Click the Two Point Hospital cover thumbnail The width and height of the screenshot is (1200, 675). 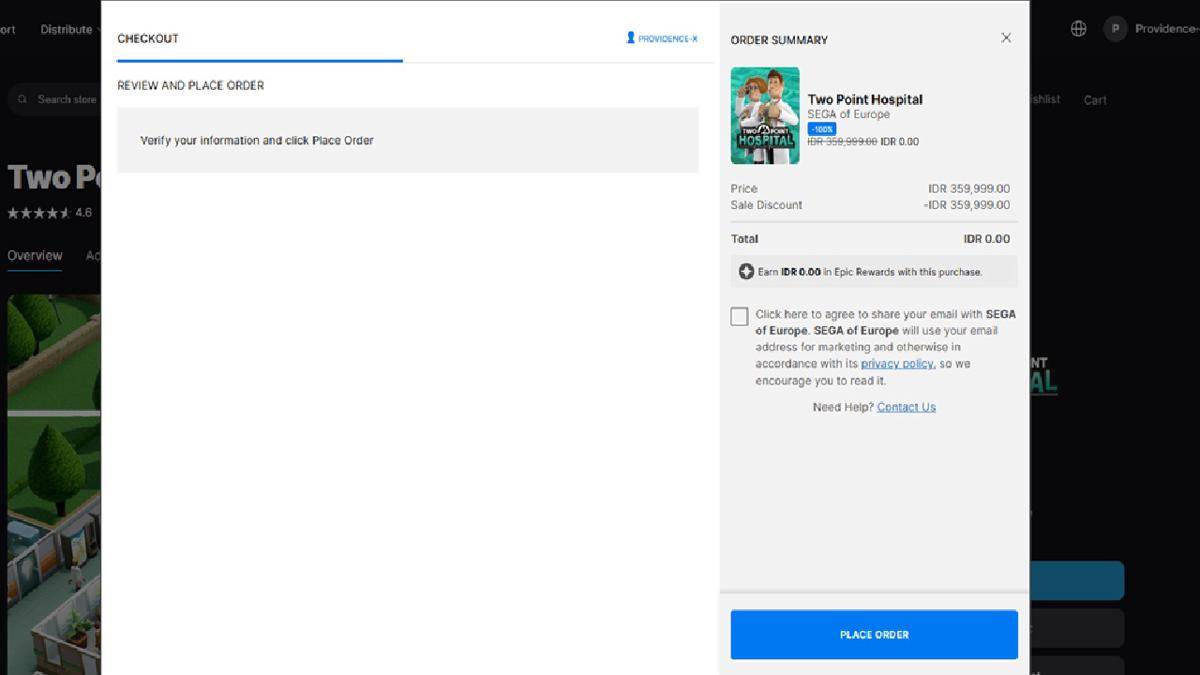[x=765, y=115]
